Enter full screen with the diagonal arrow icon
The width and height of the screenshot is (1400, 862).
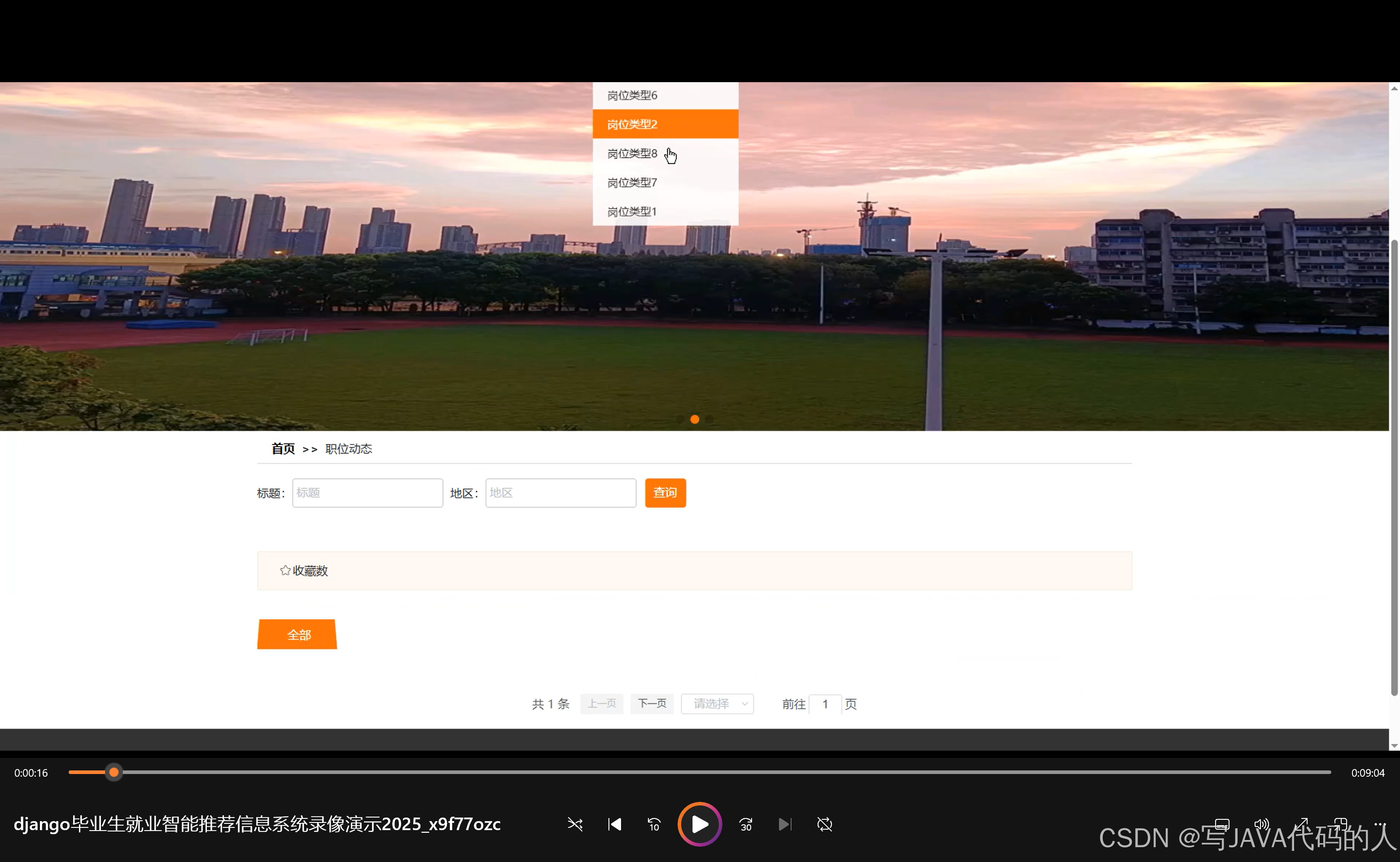pos(1301,824)
